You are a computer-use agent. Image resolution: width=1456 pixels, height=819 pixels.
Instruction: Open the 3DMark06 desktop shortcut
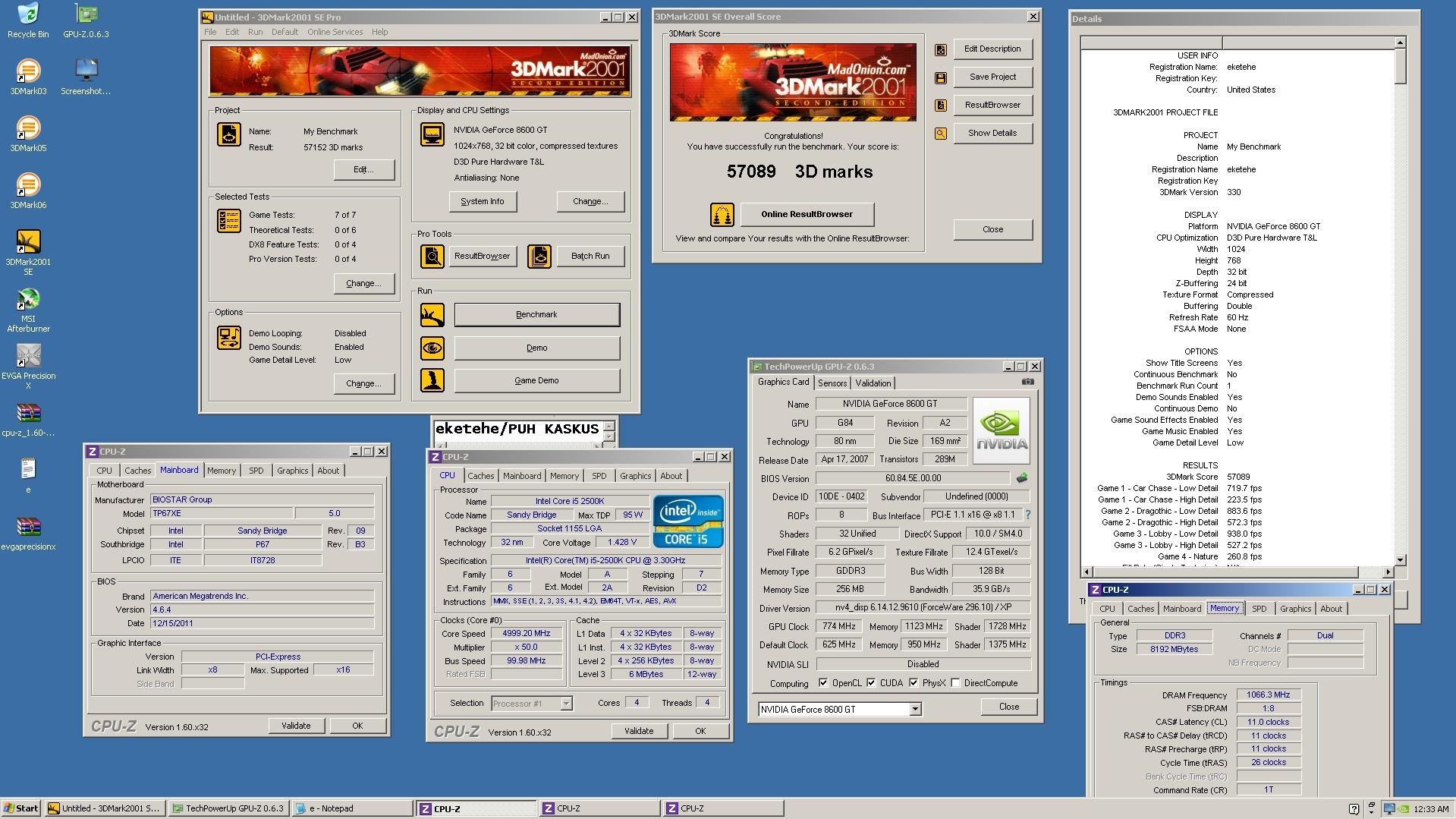[x=28, y=191]
